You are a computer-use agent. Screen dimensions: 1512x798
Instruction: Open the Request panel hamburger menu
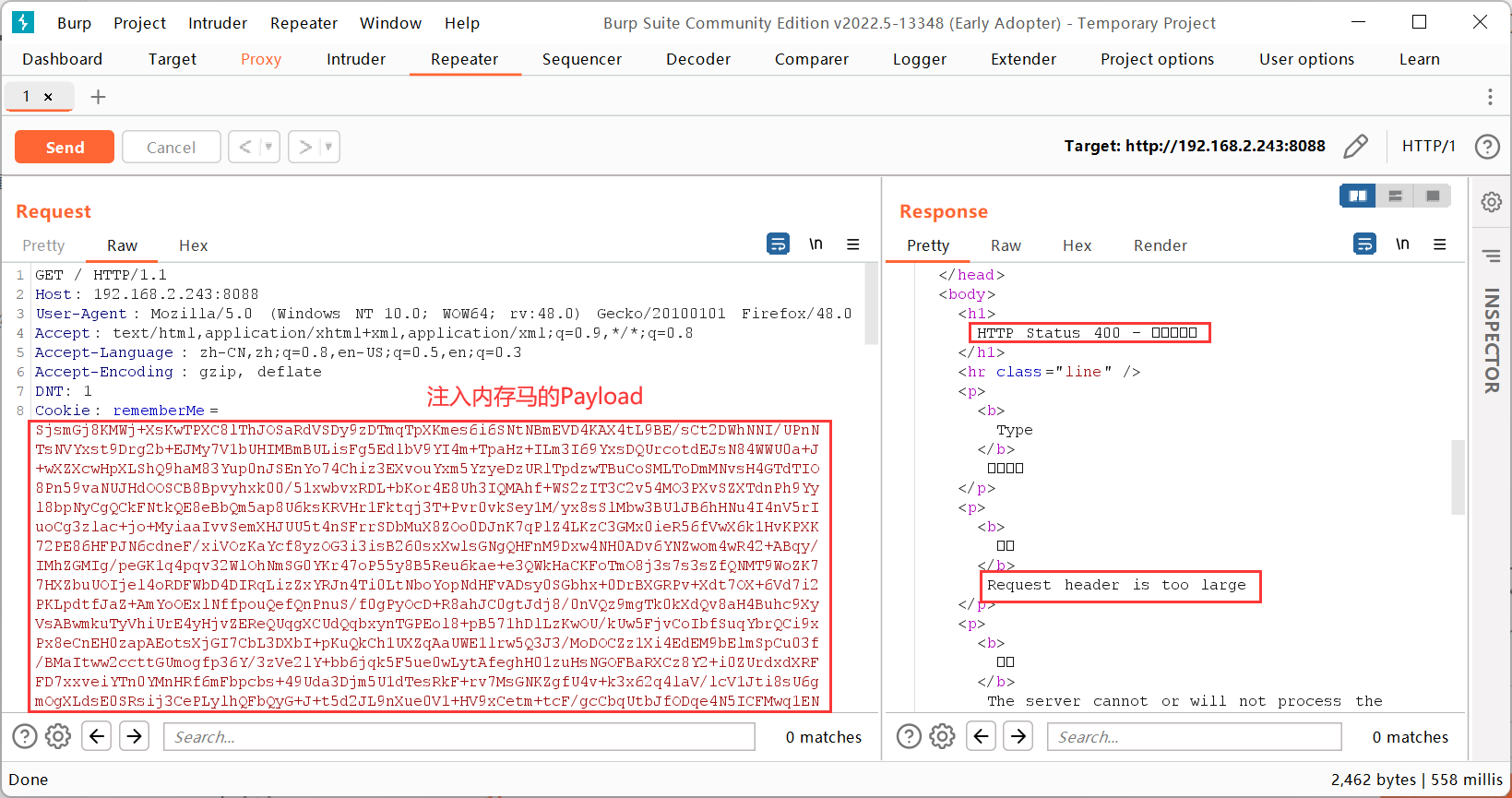coord(852,244)
